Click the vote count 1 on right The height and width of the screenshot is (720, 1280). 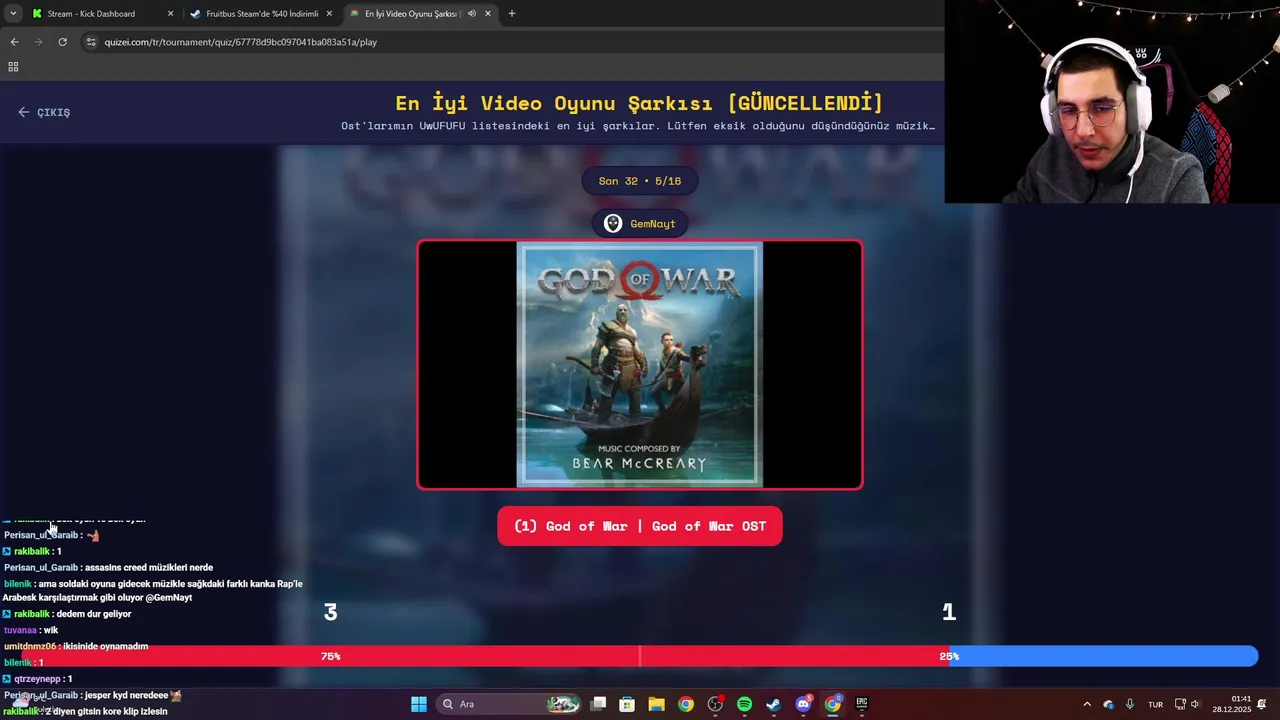949,612
